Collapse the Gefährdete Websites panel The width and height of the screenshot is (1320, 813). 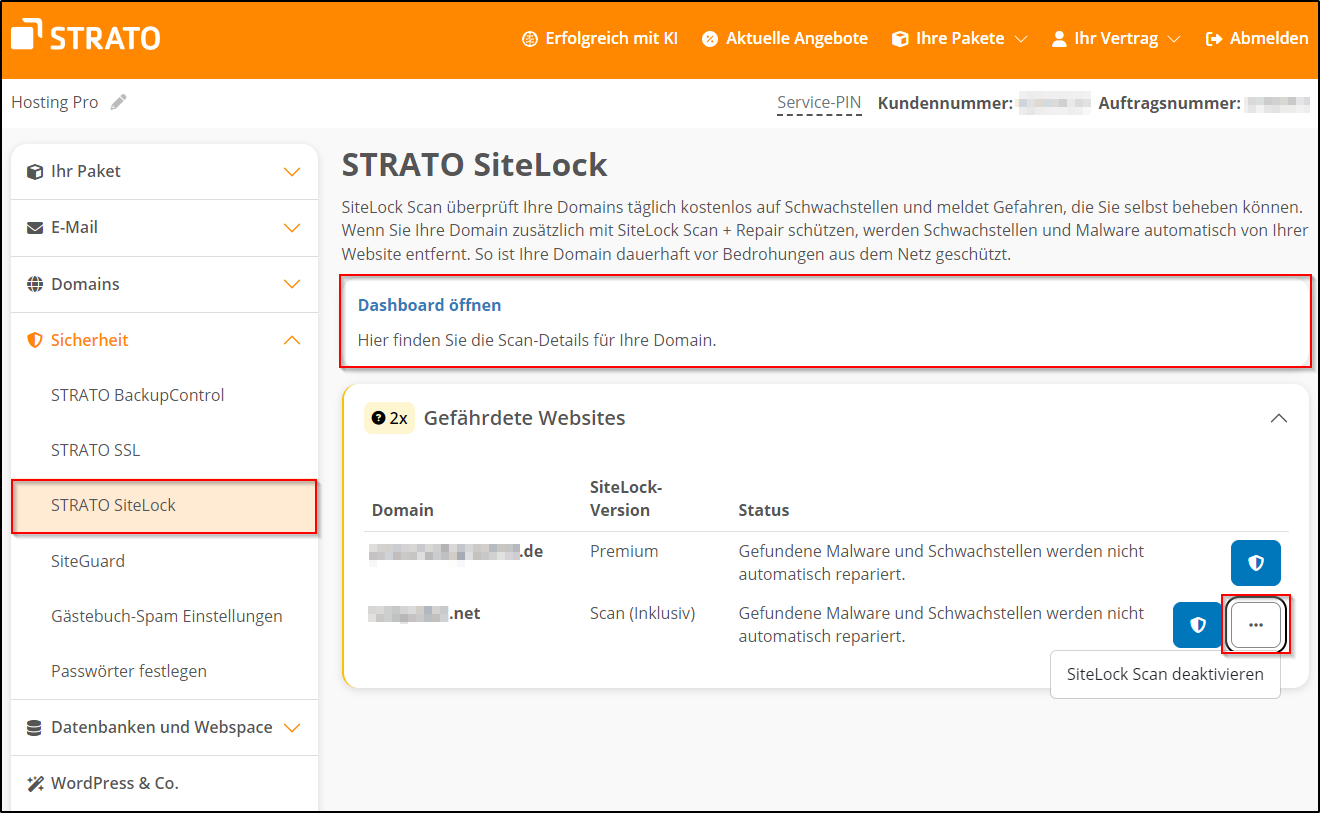[x=1278, y=418]
